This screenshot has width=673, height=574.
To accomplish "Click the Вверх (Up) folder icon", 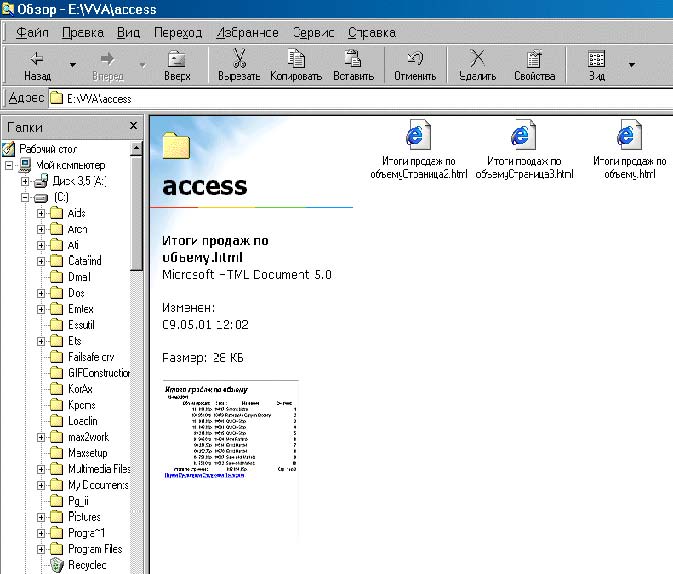I will coord(176,60).
